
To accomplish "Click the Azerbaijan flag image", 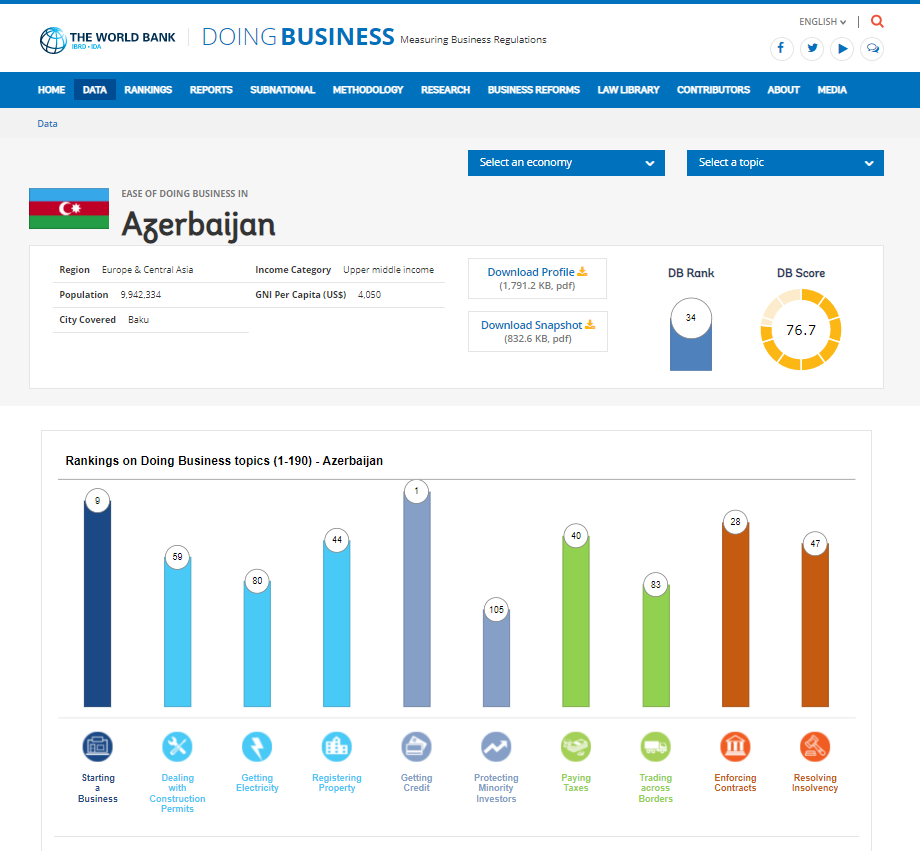I will [x=69, y=208].
